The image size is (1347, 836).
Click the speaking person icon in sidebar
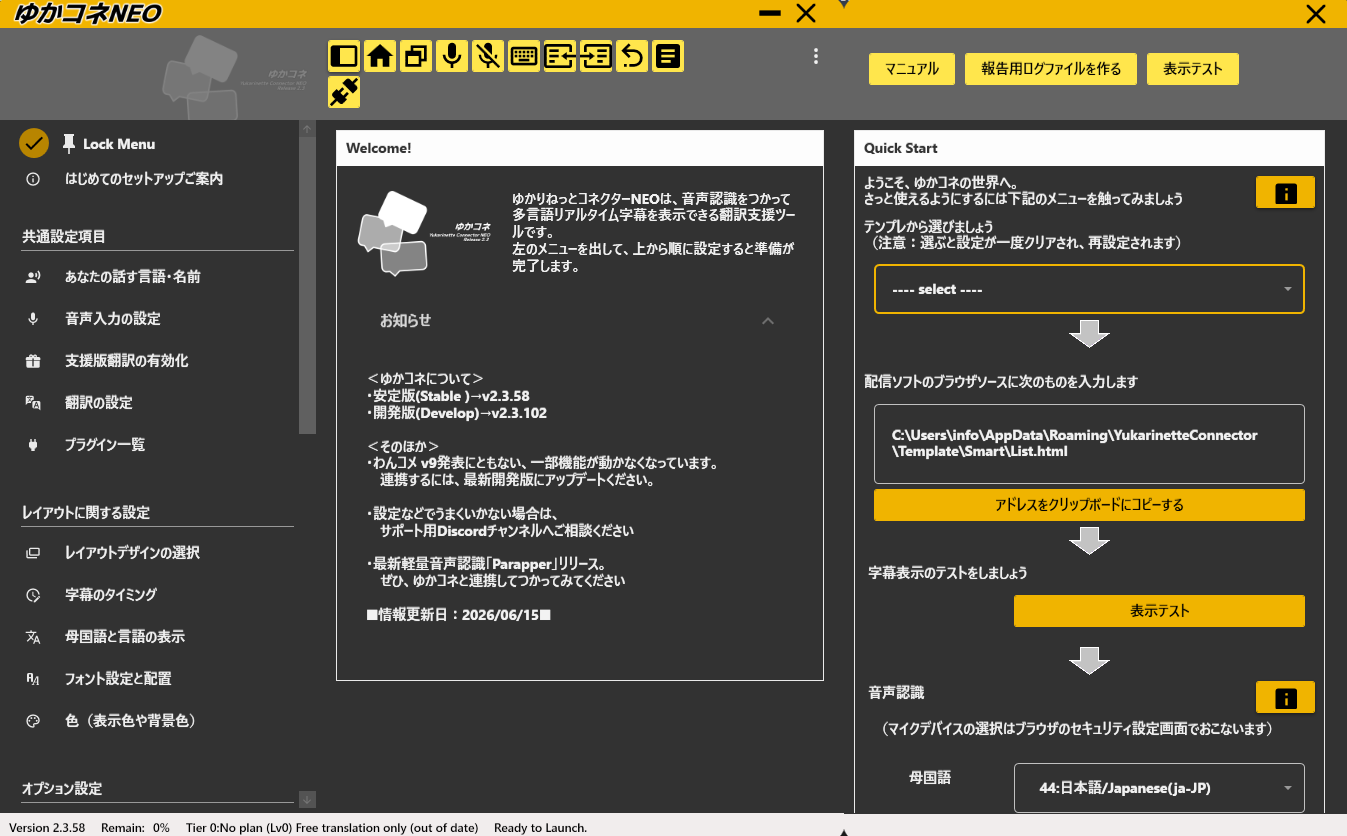pyautogui.click(x=33, y=277)
